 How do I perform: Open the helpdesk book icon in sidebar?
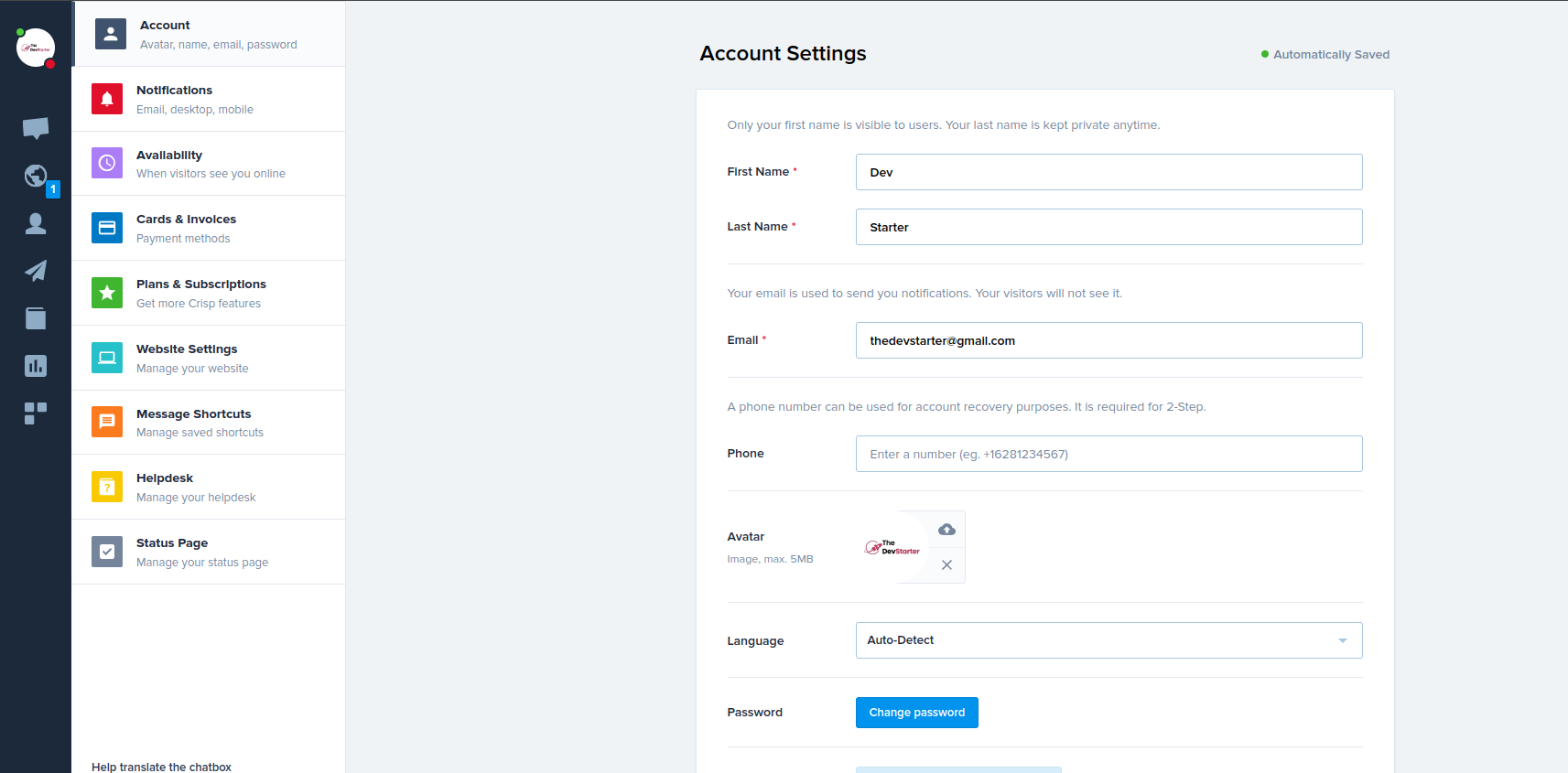[x=36, y=318]
